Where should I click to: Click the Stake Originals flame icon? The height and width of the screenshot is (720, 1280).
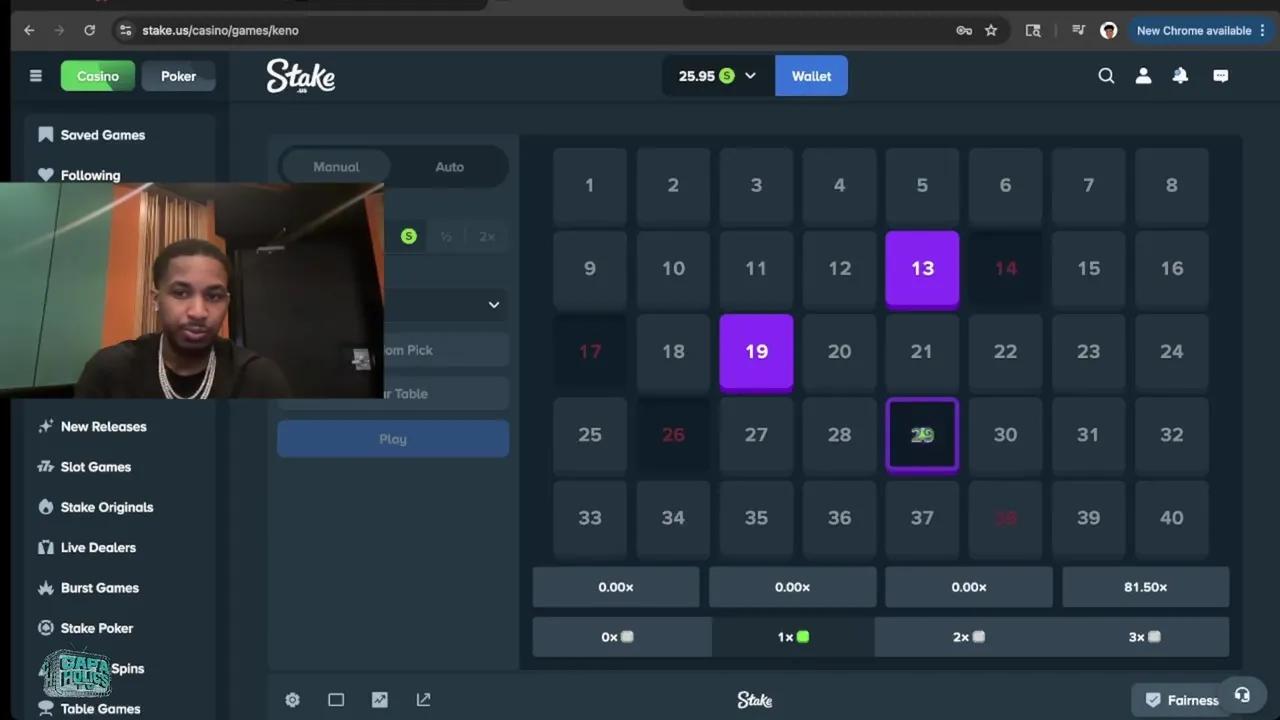click(x=45, y=507)
